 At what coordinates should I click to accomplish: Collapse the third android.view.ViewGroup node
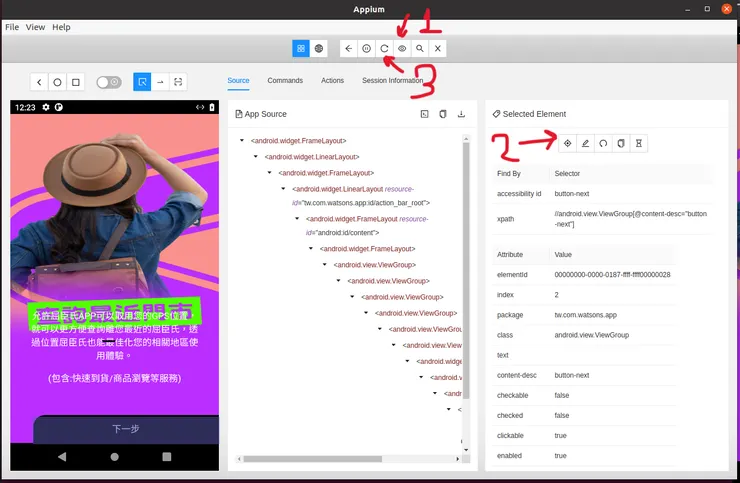click(352, 297)
